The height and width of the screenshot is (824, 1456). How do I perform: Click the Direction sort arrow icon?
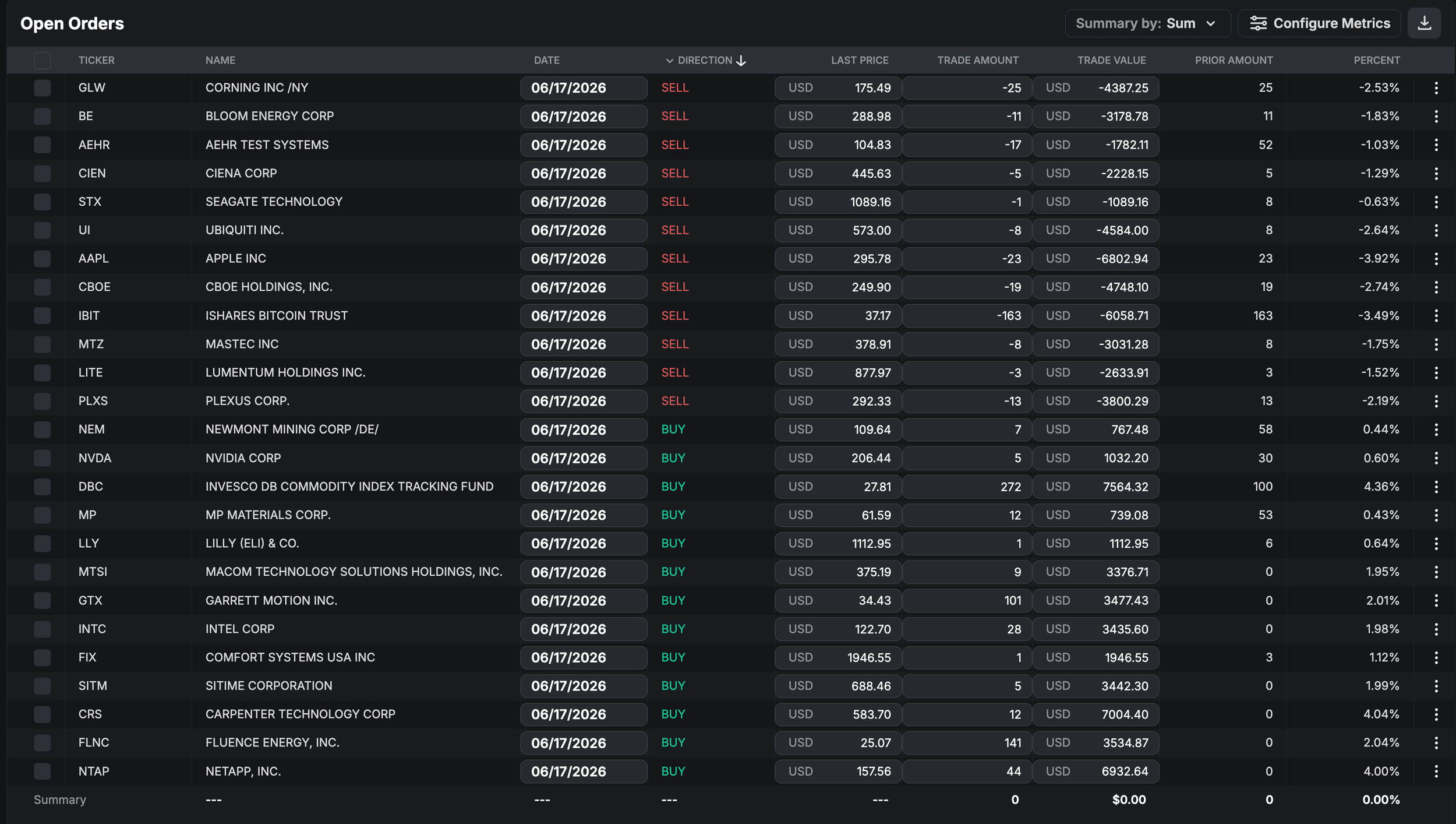[741, 61]
